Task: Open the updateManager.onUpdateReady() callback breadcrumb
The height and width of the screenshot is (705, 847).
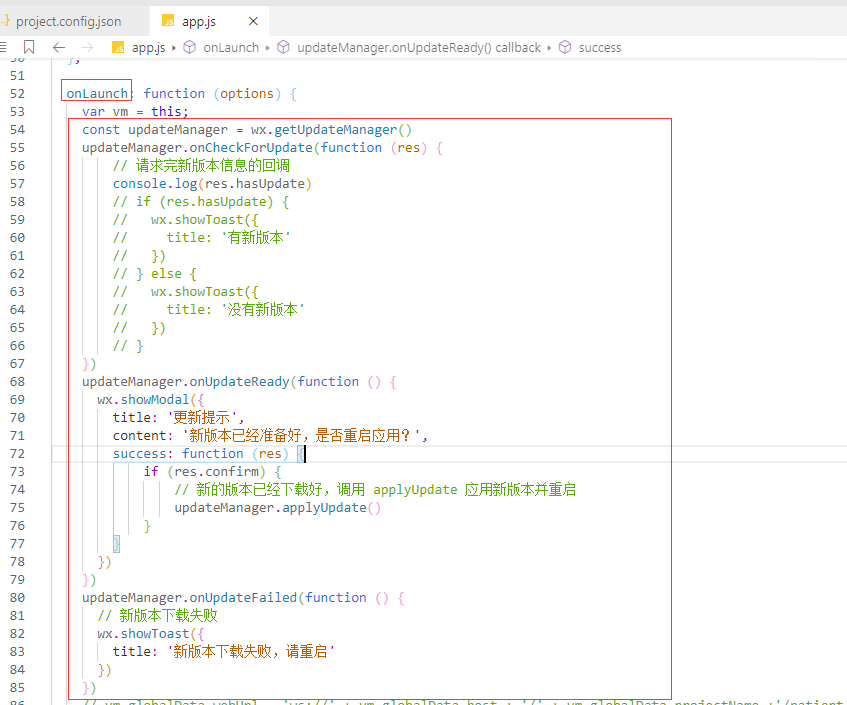Action: point(419,48)
